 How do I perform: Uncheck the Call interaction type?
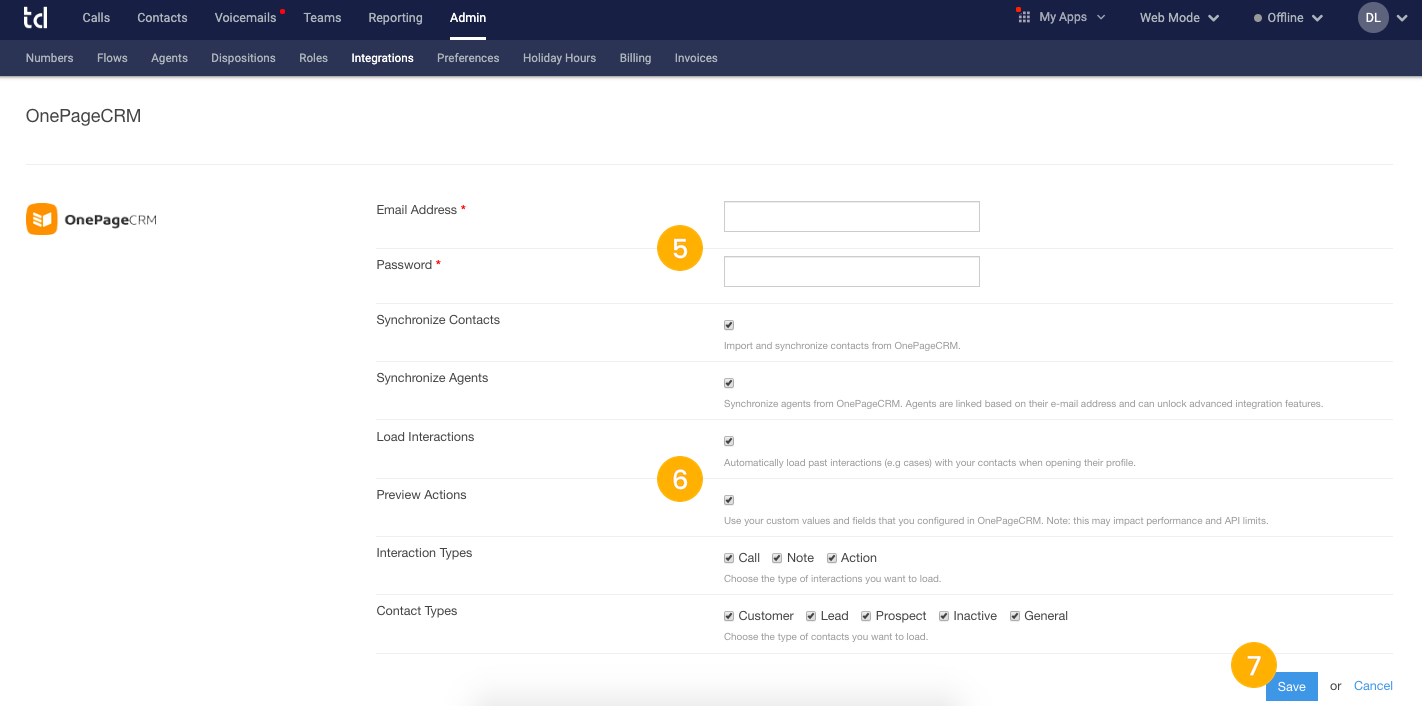point(729,558)
